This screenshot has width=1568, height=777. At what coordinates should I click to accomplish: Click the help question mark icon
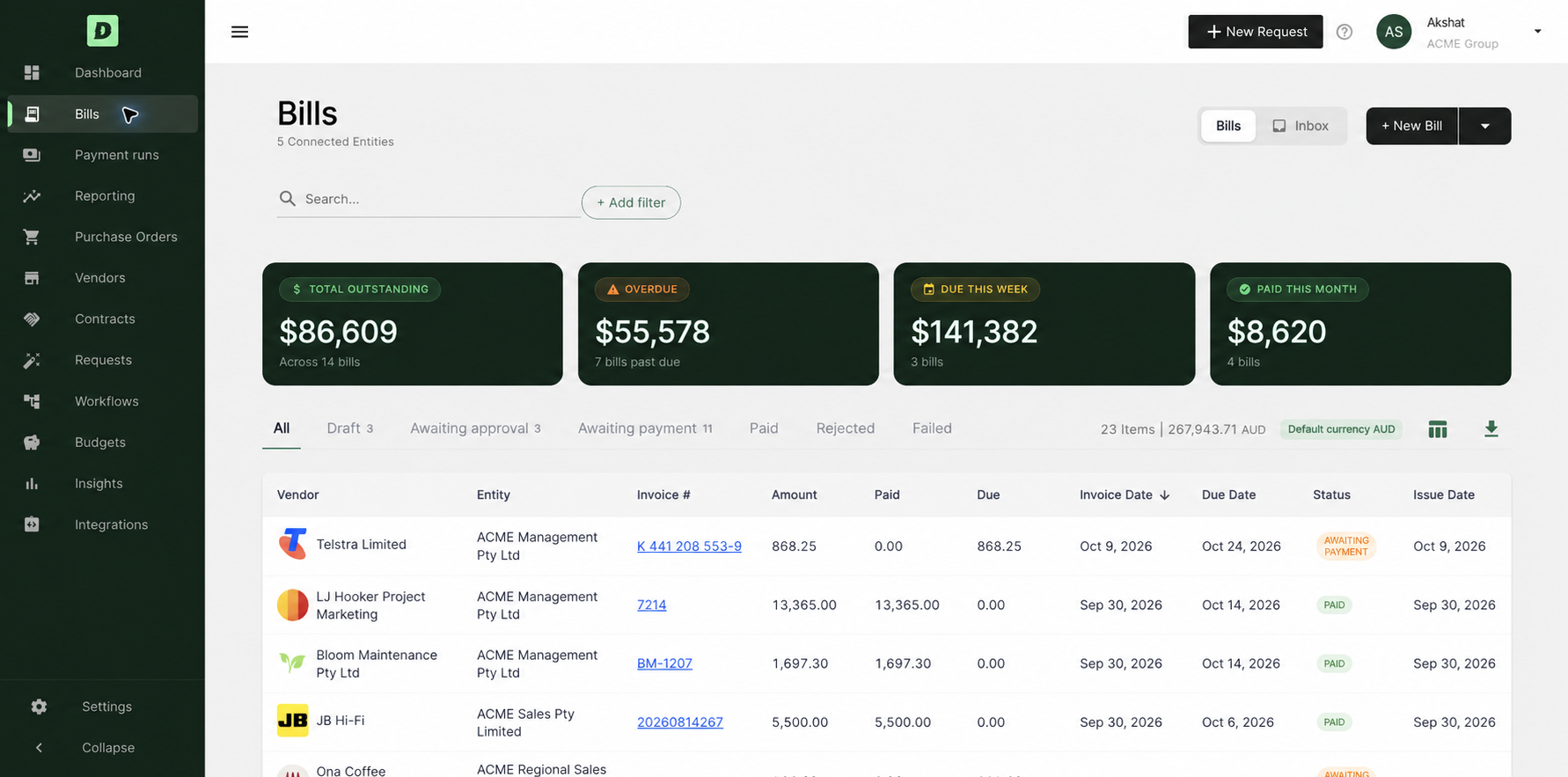click(x=1344, y=32)
